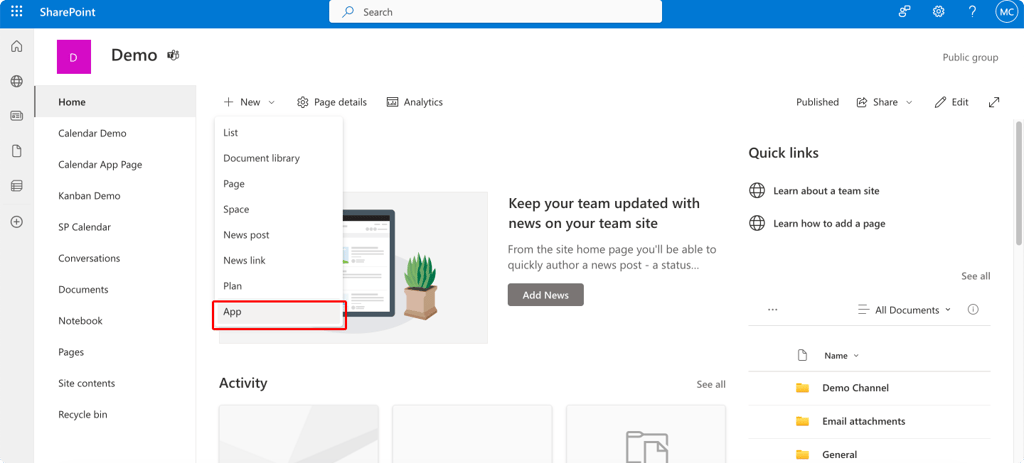Open the conversations network icon in header
Image resolution: width=1024 pixels, height=463 pixels.
(x=904, y=12)
